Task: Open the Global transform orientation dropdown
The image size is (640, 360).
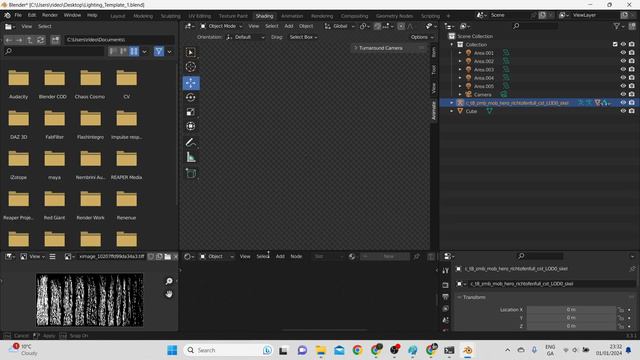Action: click(x=340, y=26)
